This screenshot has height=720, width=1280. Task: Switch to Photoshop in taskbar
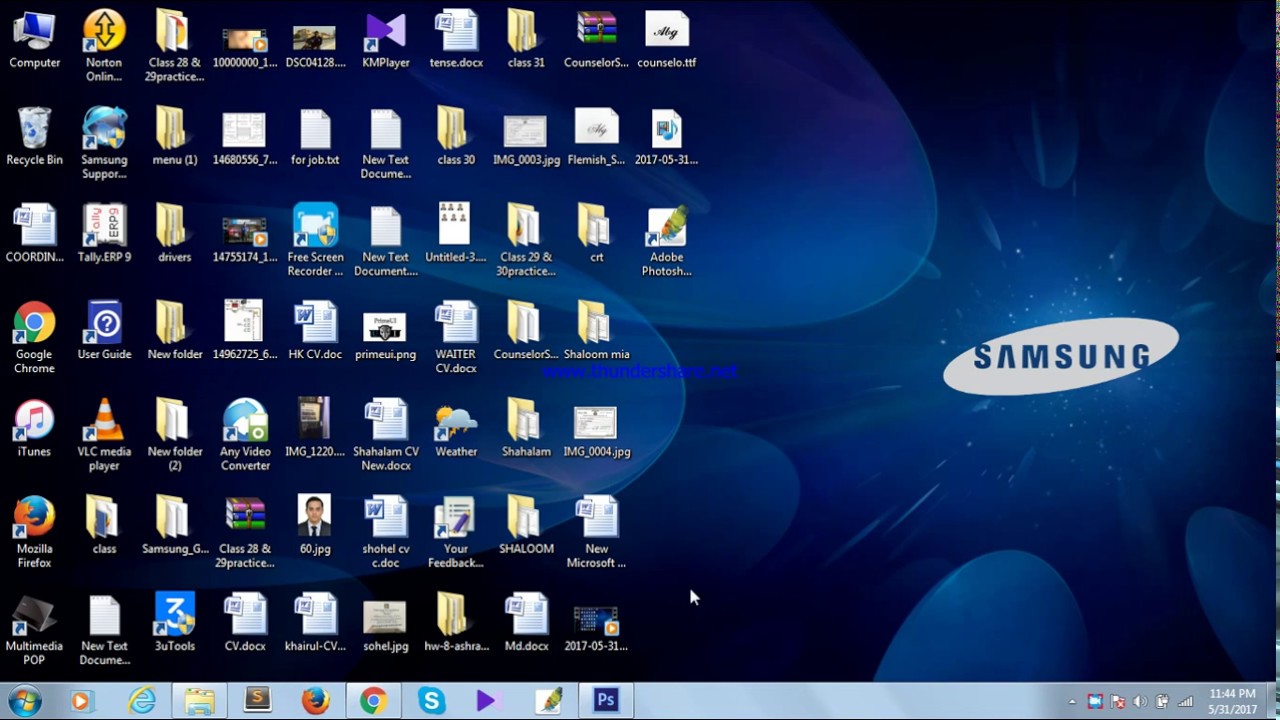coord(606,700)
